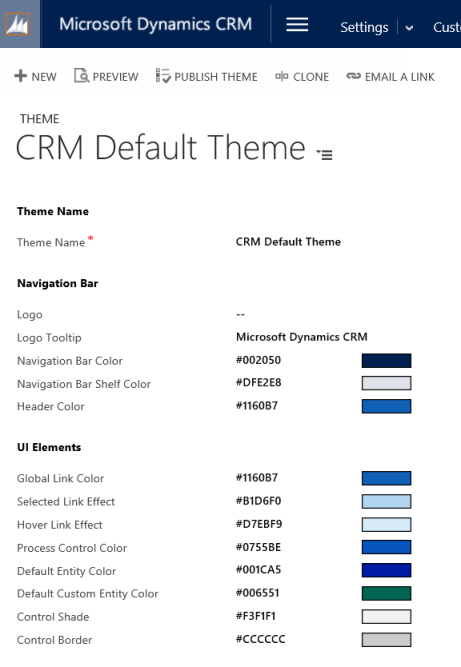This screenshot has height=667, width=461.
Task: Click the Header Color swatch
Action: pyautogui.click(x=386, y=406)
